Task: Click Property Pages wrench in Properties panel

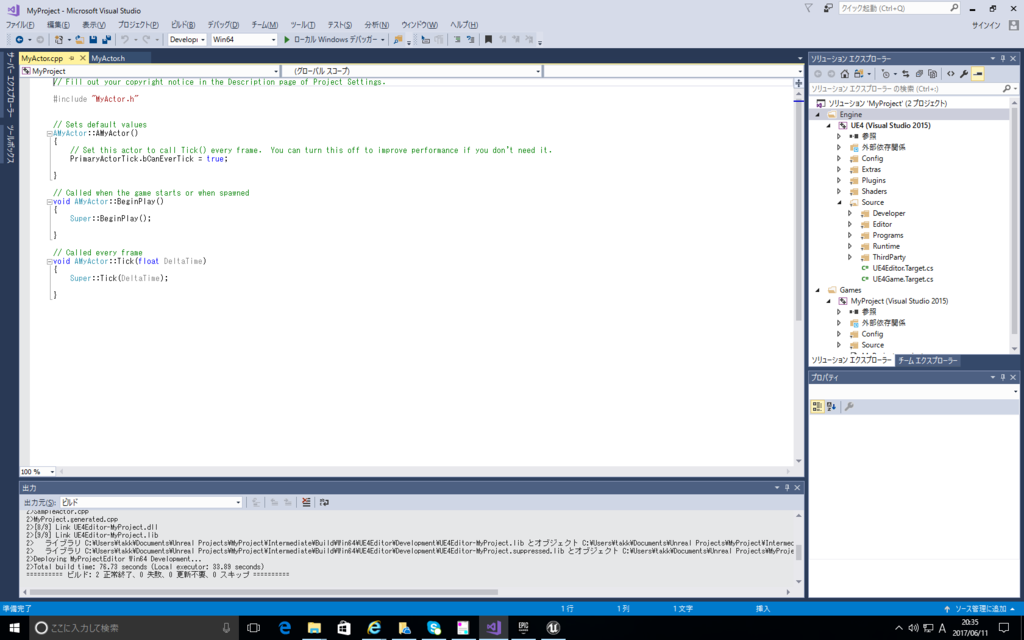Action: [849, 406]
